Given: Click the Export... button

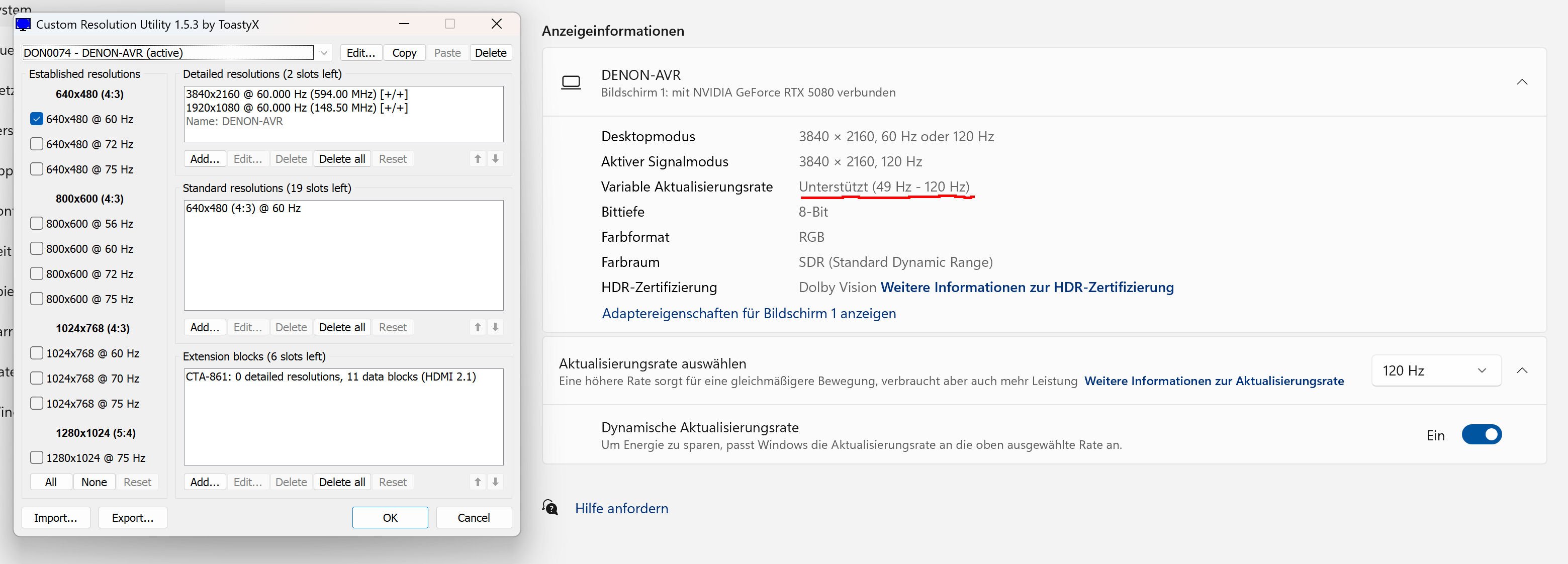Looking at the screenshot, I should (x=133, y=518).
